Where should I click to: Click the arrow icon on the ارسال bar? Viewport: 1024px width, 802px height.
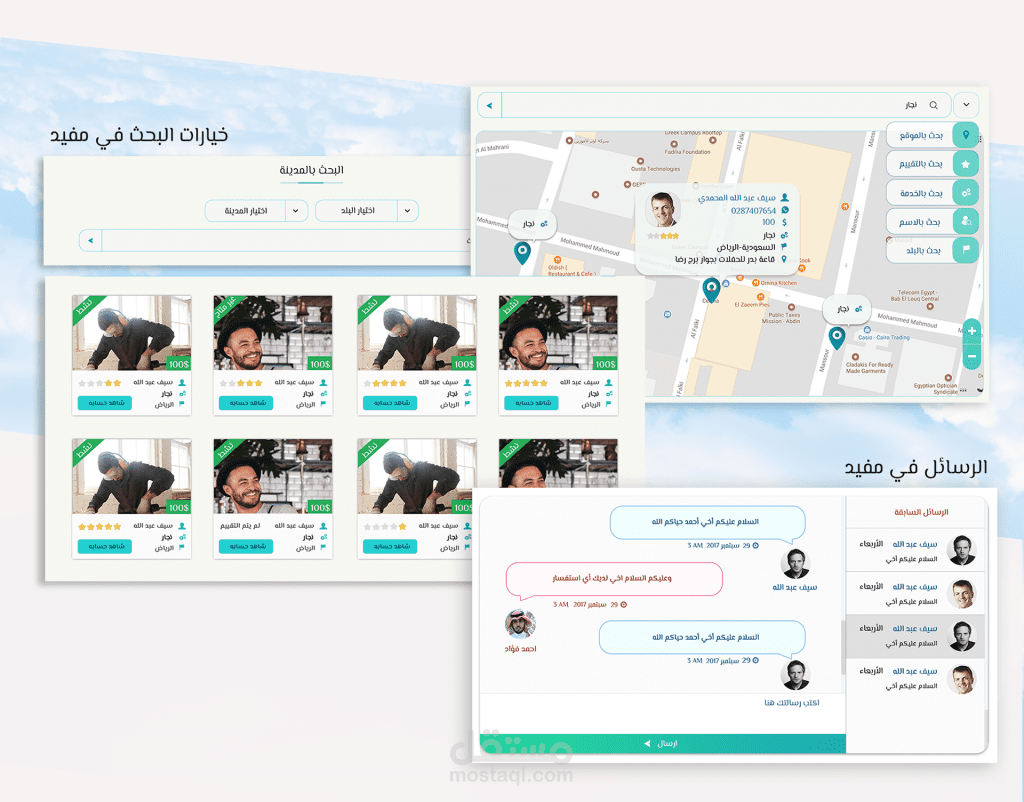click(x=647, y=743)
